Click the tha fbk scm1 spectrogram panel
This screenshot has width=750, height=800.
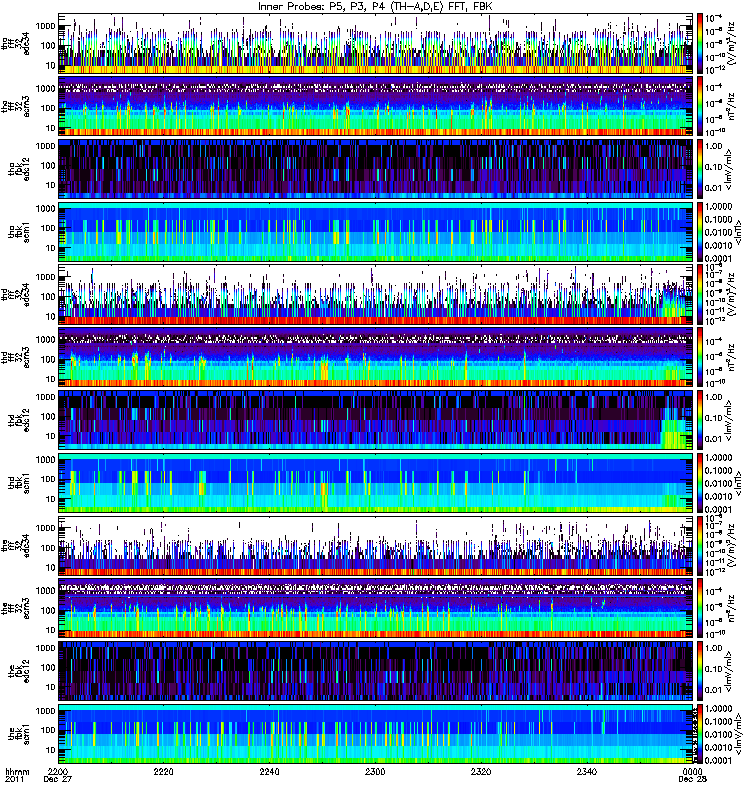(x=376, y=232)
